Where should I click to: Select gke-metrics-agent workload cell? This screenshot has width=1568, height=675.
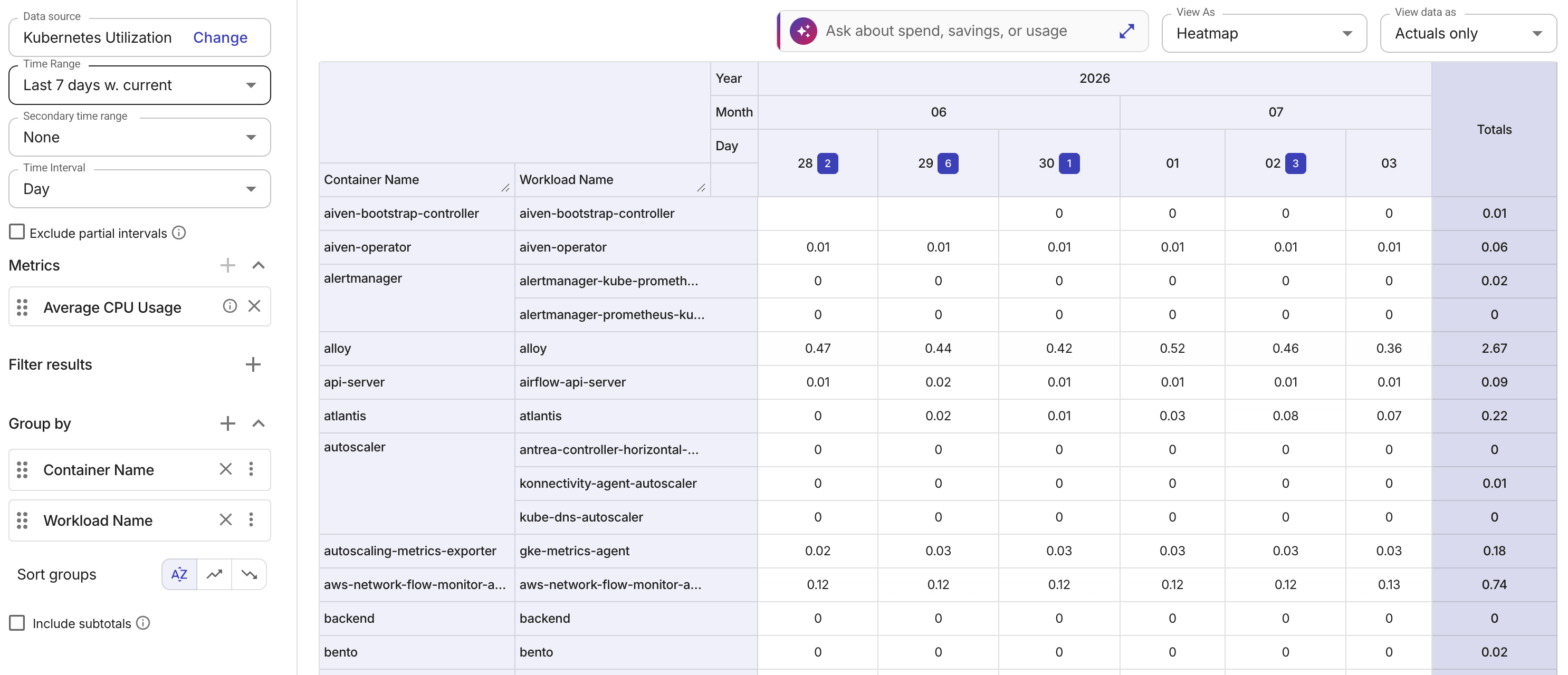coord(635,552)
